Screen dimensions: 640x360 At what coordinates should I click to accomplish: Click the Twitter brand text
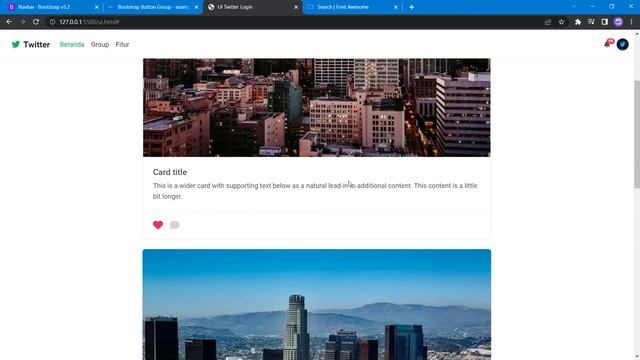[36, 44]
